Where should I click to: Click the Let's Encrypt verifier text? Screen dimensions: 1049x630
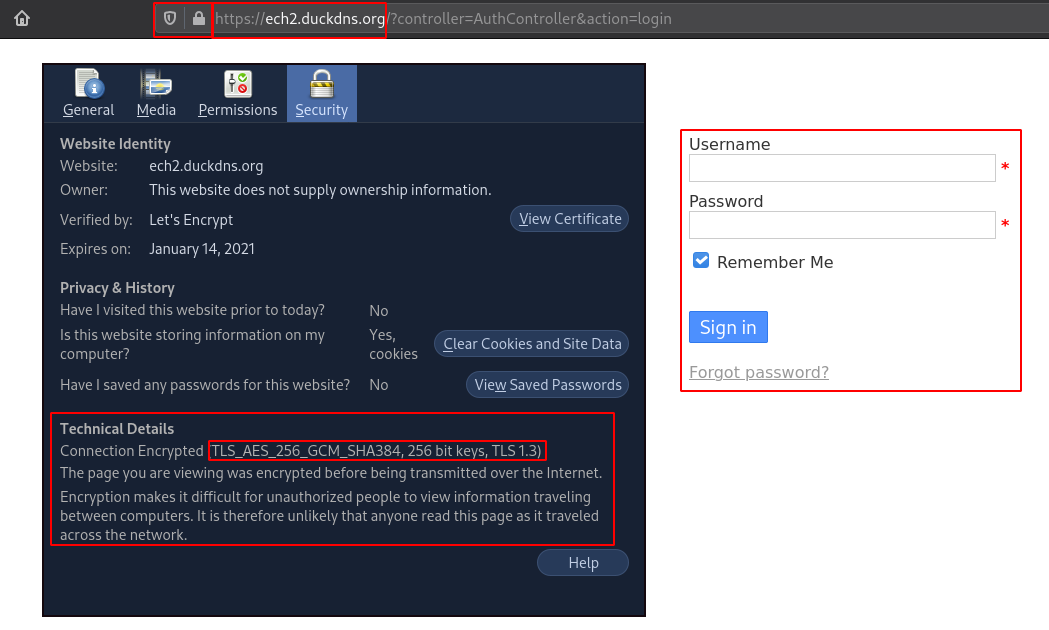191,220
